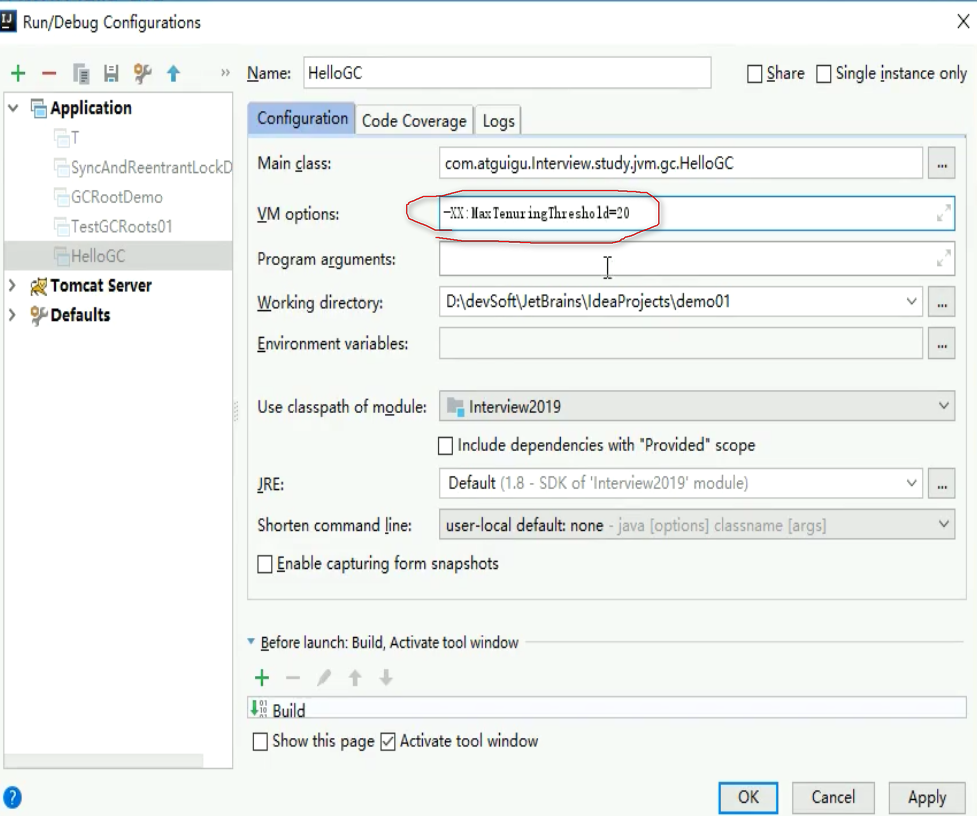
Task: Add a before launch task
Action: pos(262,677)
